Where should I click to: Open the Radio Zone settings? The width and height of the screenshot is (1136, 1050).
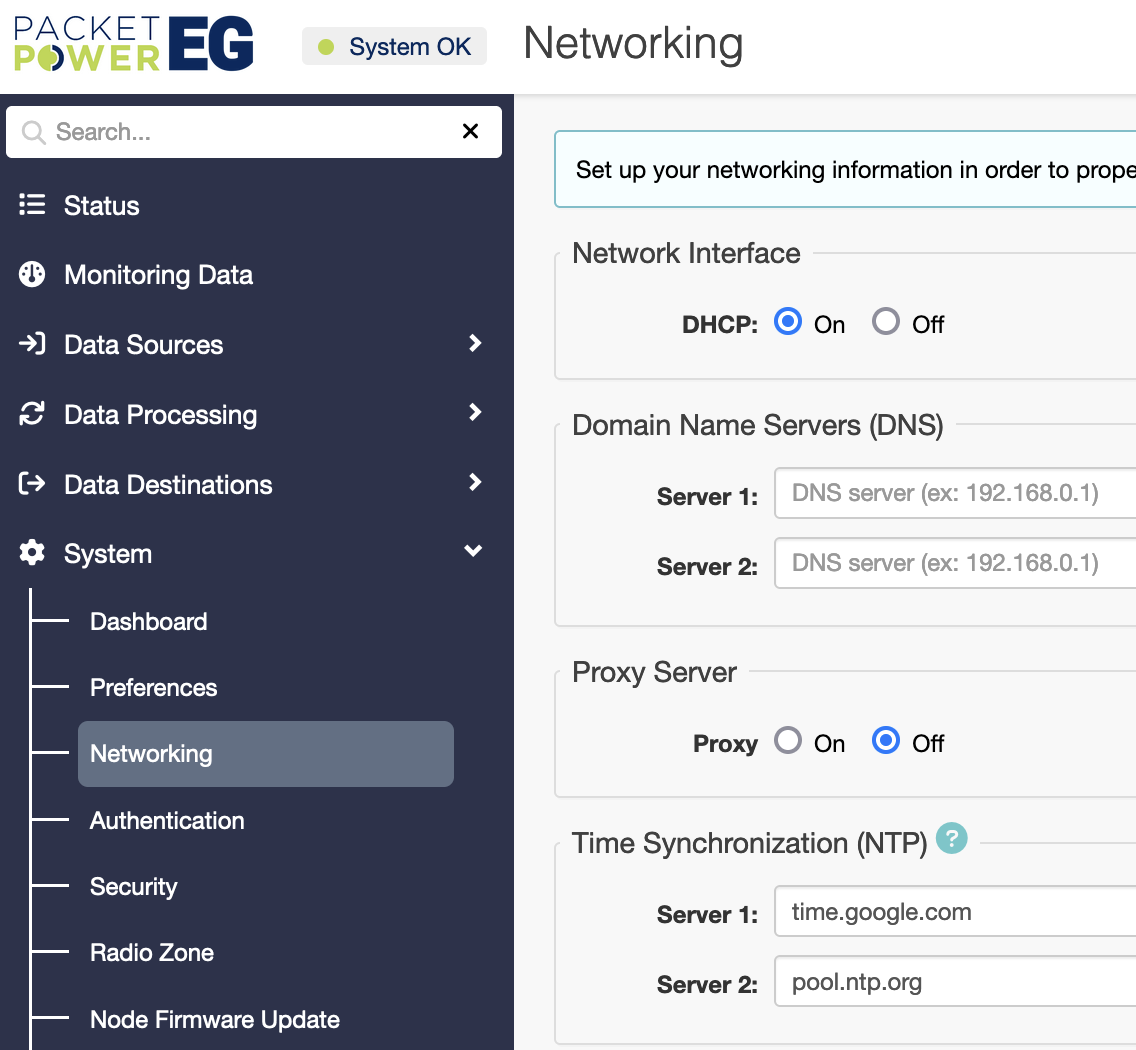(152, 952)
